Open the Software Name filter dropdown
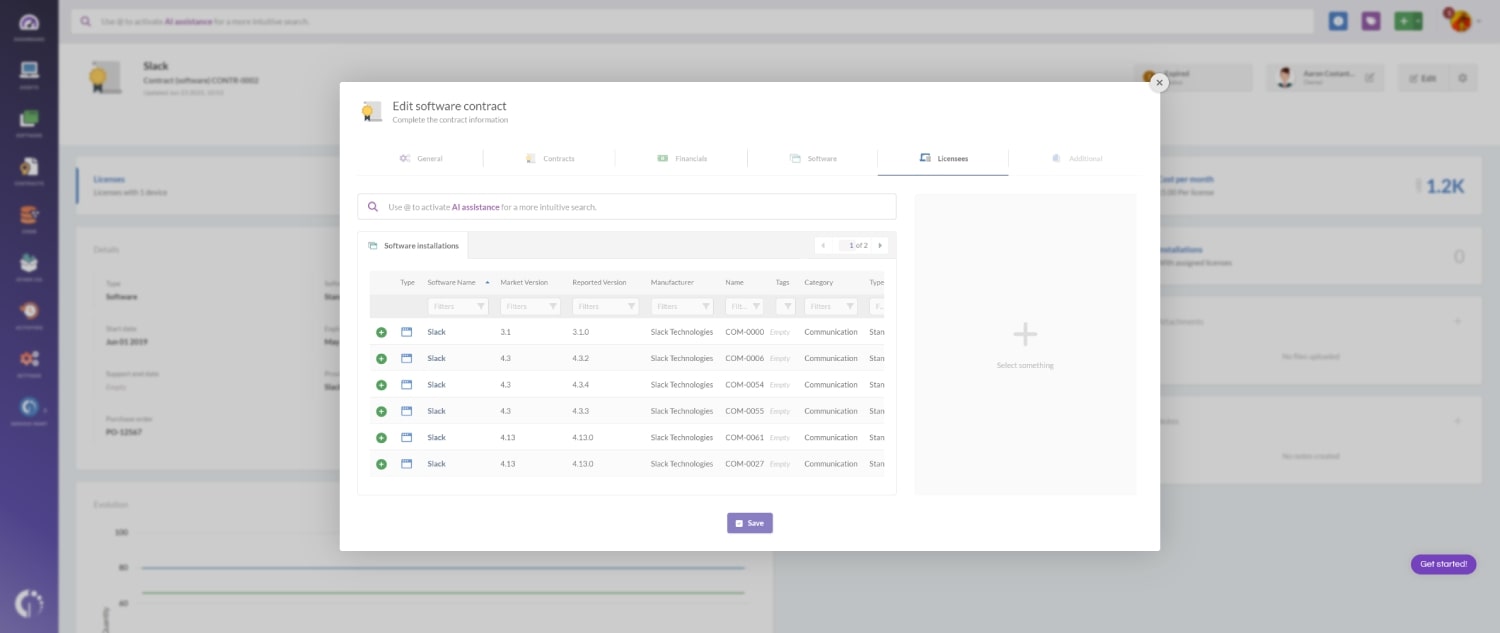 458,306
